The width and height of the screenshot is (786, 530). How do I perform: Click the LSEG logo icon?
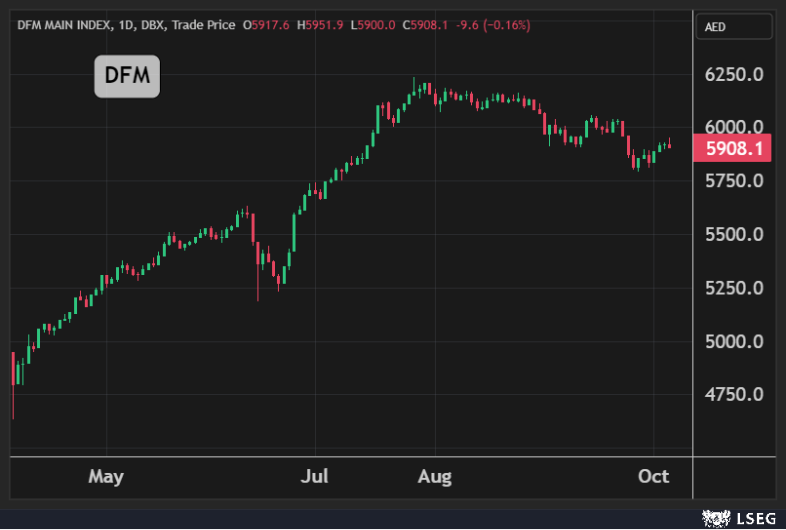point(716,517)
